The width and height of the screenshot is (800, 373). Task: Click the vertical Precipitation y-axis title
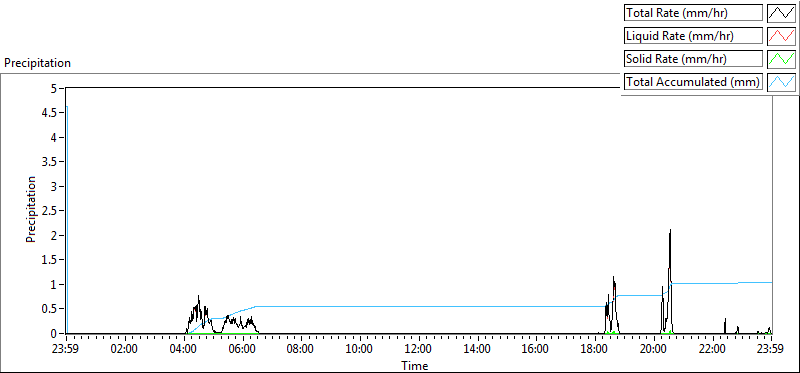(x=31, y=210)
